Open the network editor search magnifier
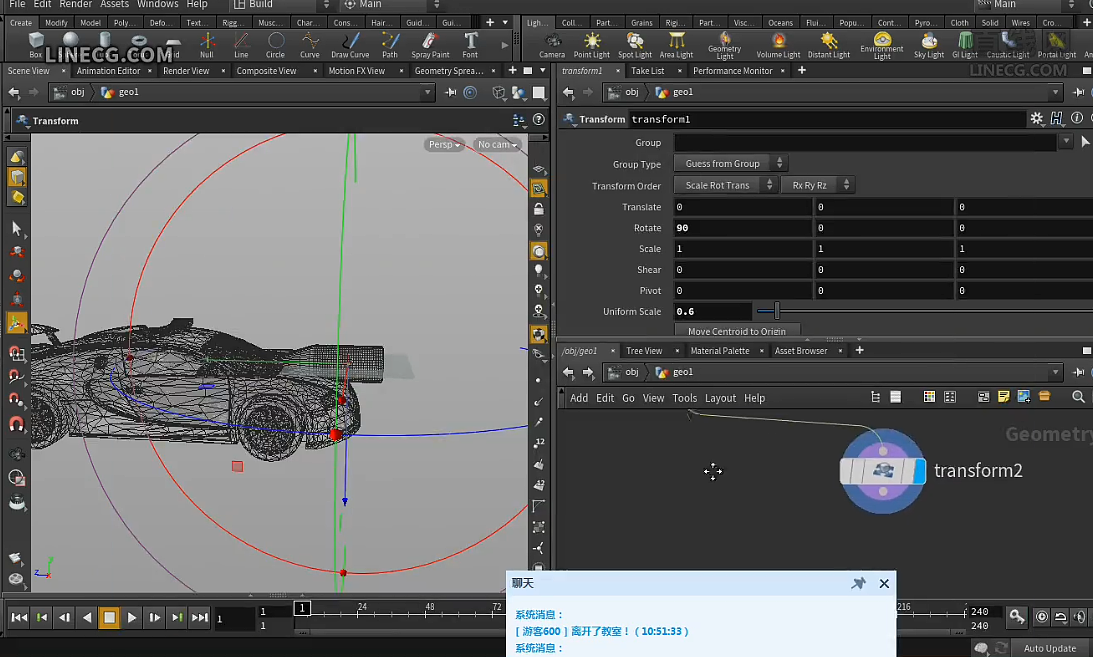The image size is (1093, 657). (1078, 397)
